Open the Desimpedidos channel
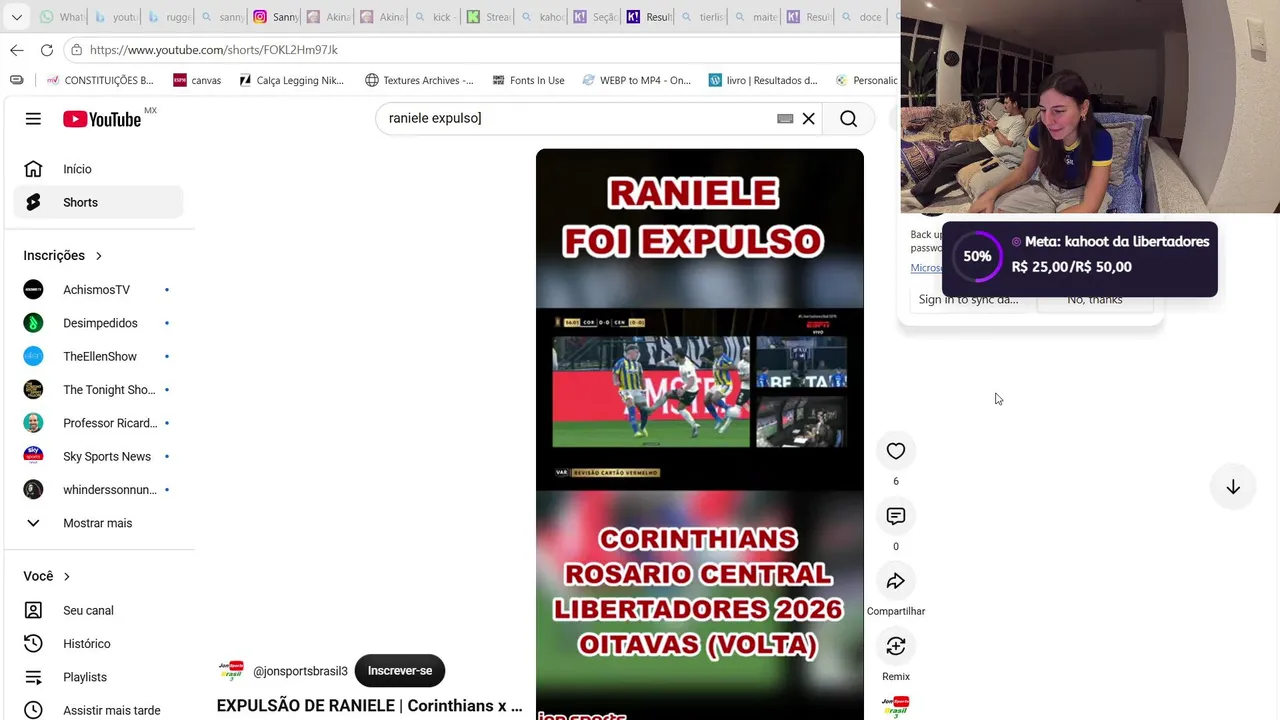Viewport: 1280px width, 720px height. pos(98,323)
